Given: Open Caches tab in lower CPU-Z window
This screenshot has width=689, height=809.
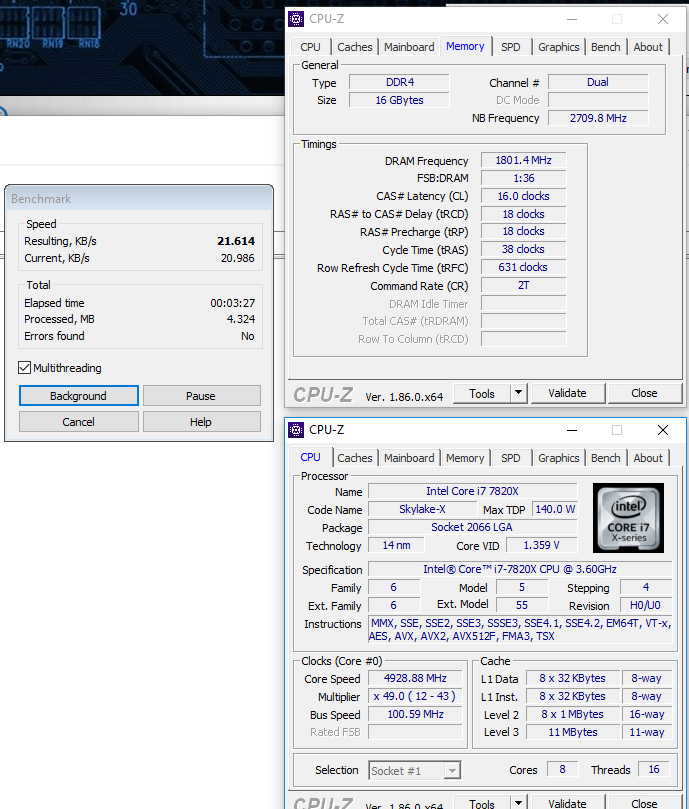Looking at the screenshot, I should (x=355, y=458).
